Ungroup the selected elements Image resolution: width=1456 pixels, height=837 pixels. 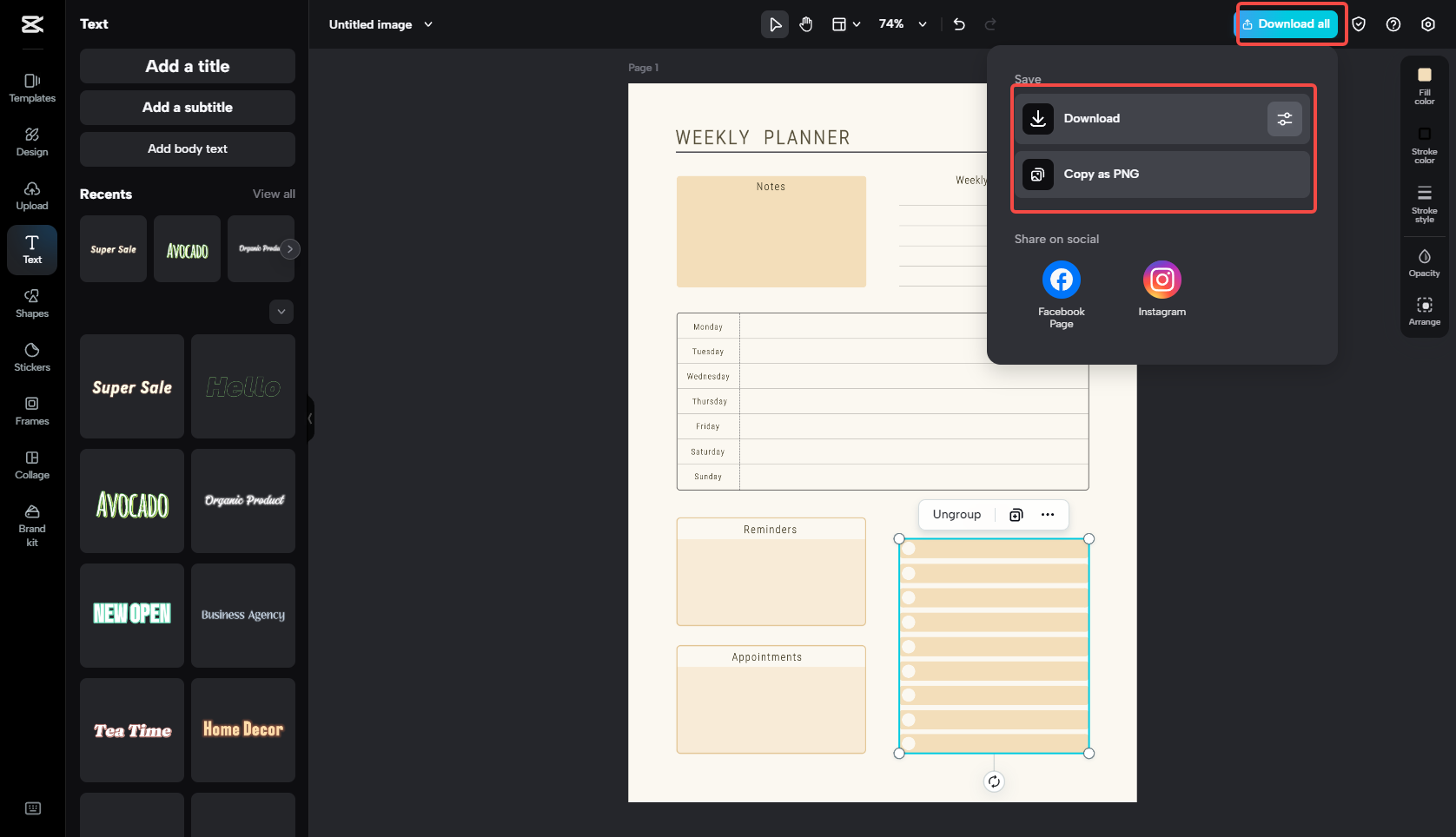point(956,514)
